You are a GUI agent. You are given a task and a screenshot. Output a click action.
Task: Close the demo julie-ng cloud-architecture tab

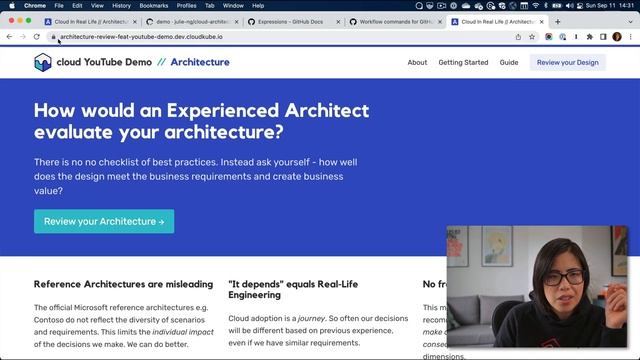(236, 22)
